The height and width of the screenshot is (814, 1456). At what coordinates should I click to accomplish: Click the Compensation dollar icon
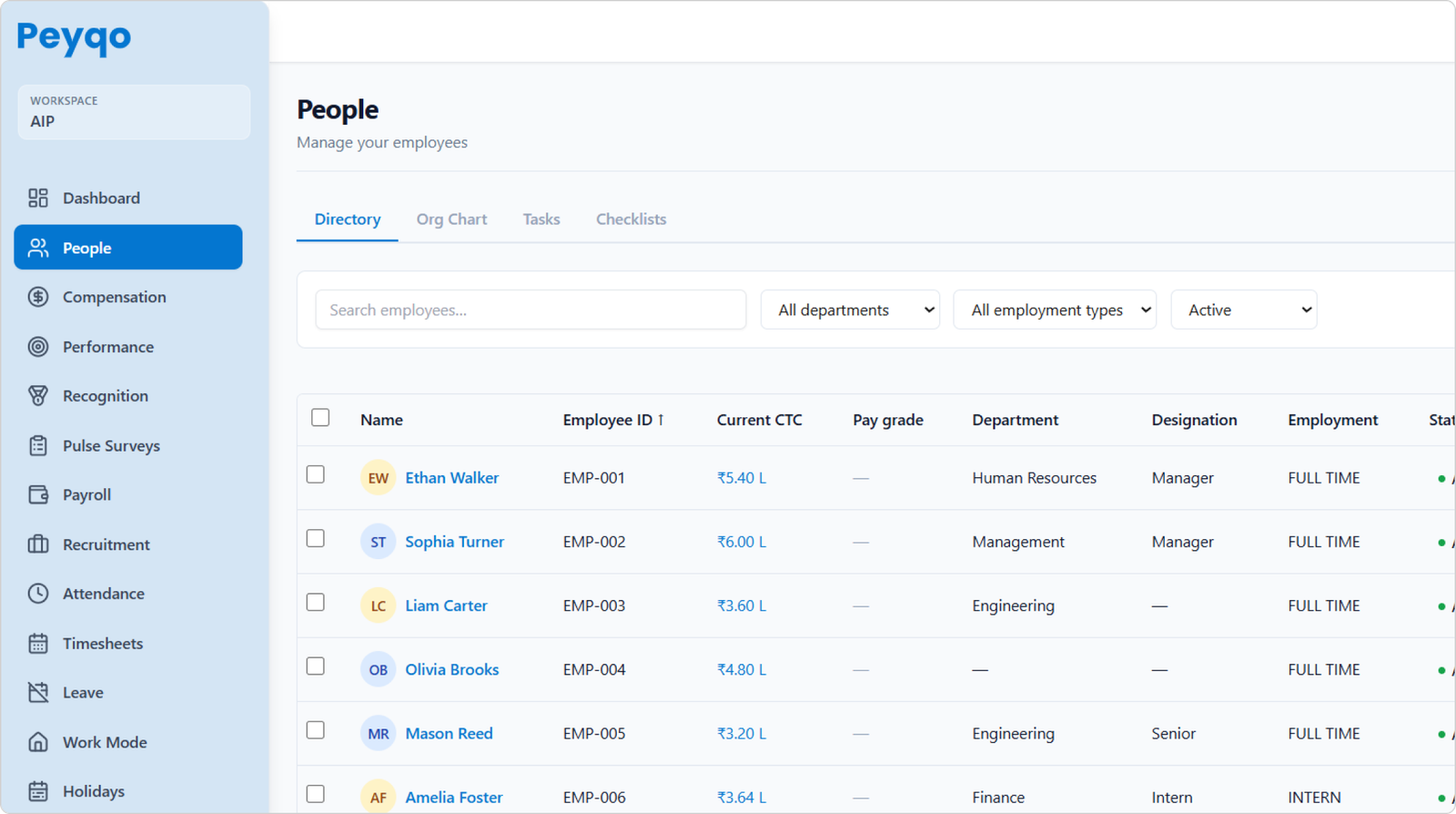(38, 297)
